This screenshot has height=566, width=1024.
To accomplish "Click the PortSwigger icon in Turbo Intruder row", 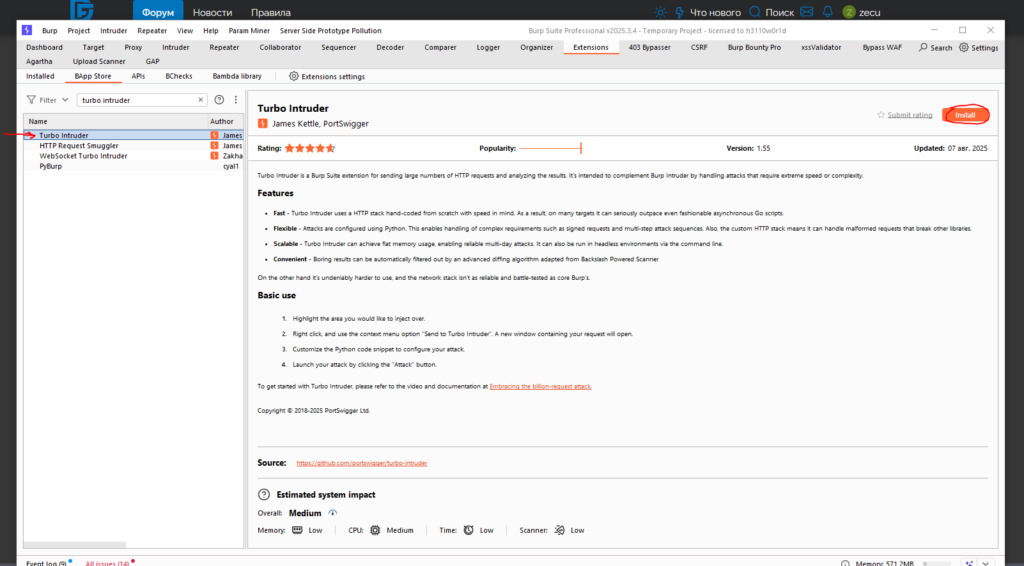I will pos(214,135).
